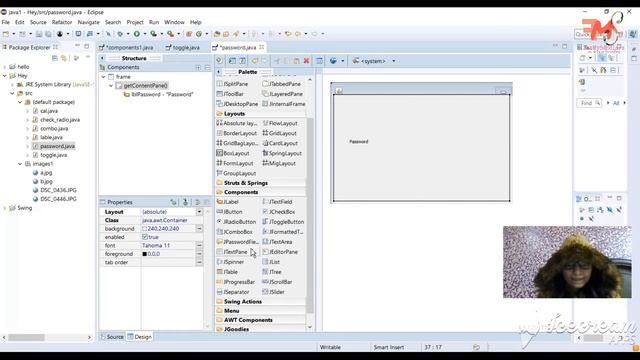Choose JProgressBar in palette
This screenshot has height=360, width=640.
236,282
